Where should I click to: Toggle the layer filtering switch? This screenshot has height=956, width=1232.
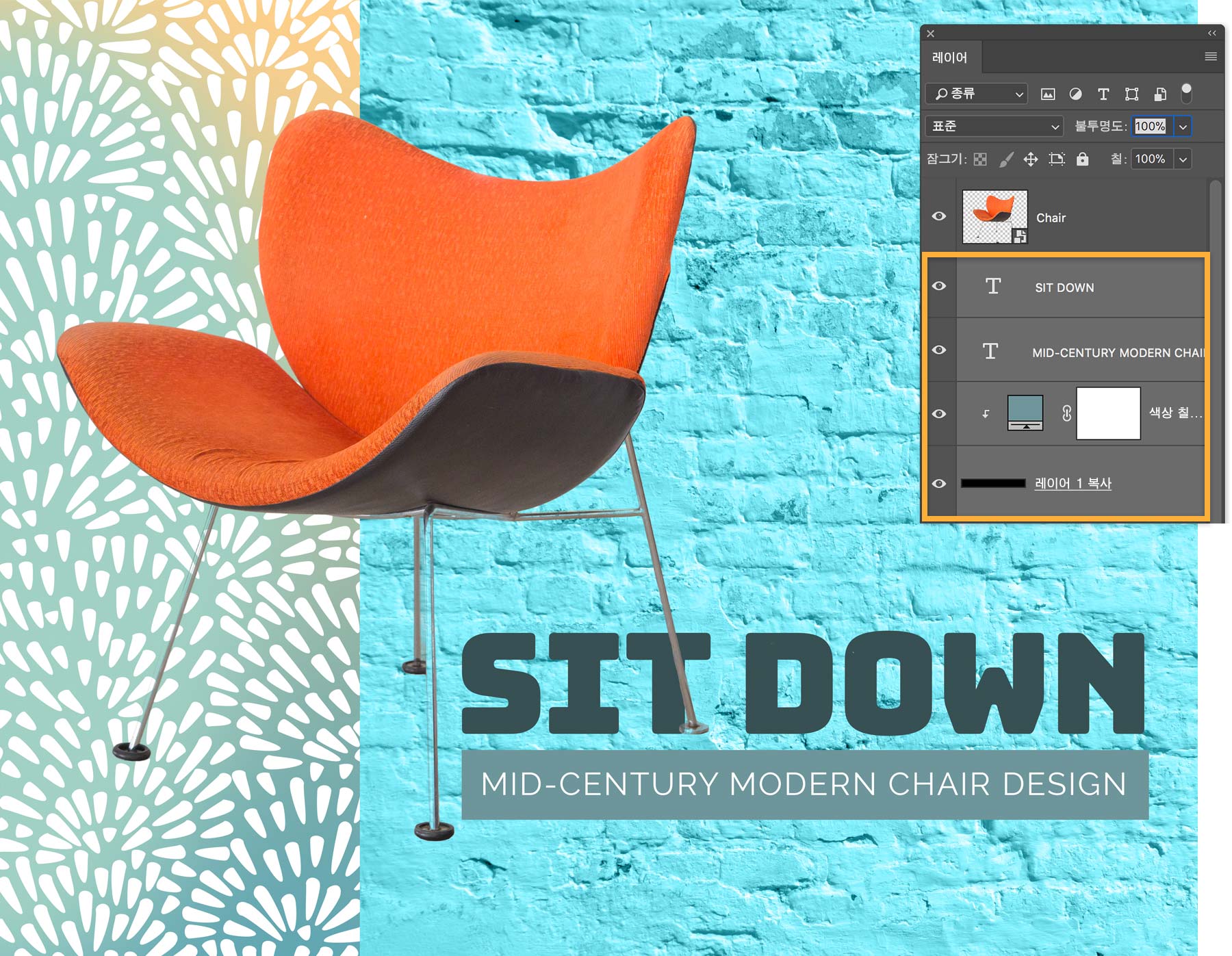pyautogui.click(x=1187, y=93)
